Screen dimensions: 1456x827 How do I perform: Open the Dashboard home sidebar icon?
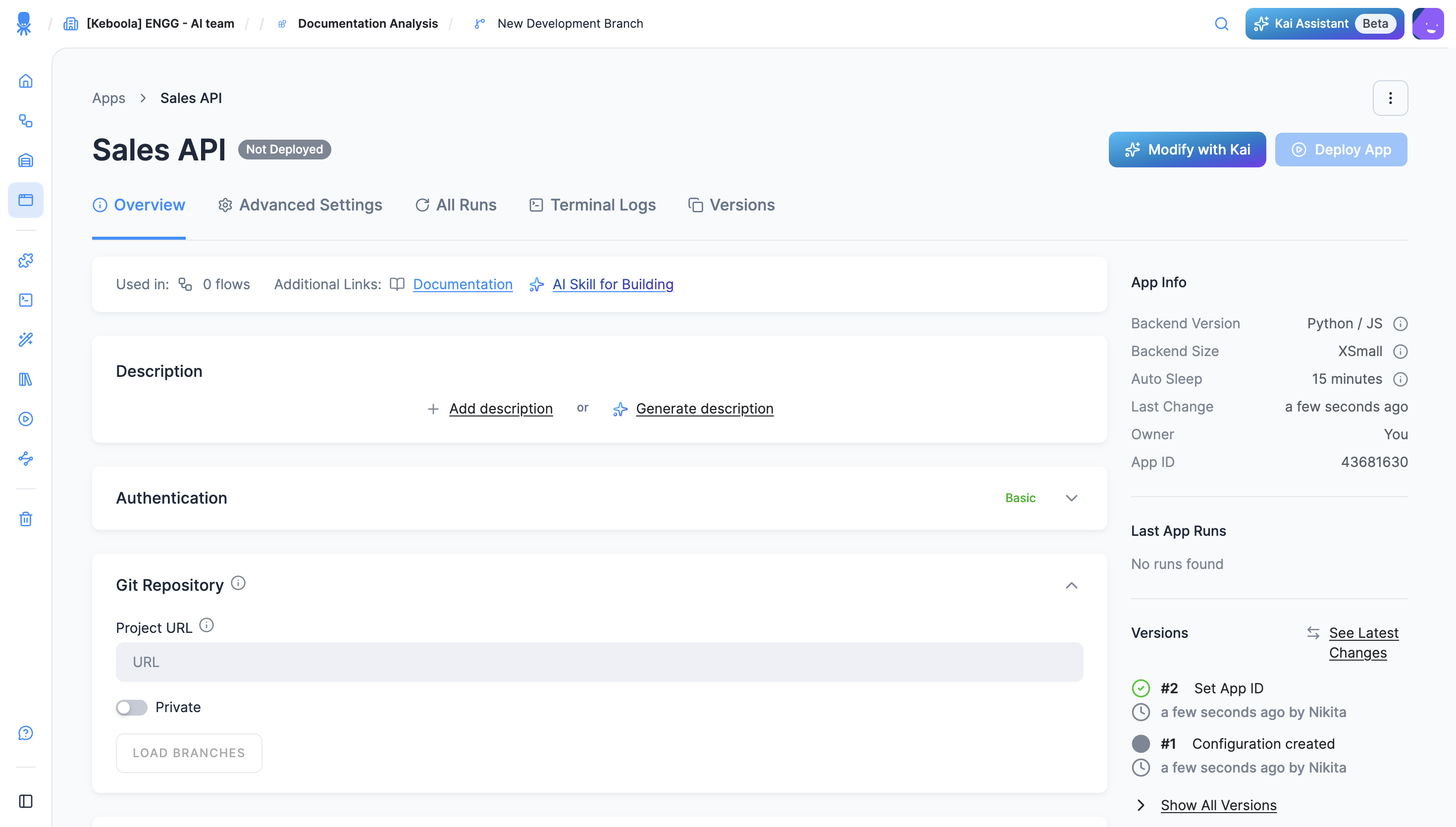(26, 81)
